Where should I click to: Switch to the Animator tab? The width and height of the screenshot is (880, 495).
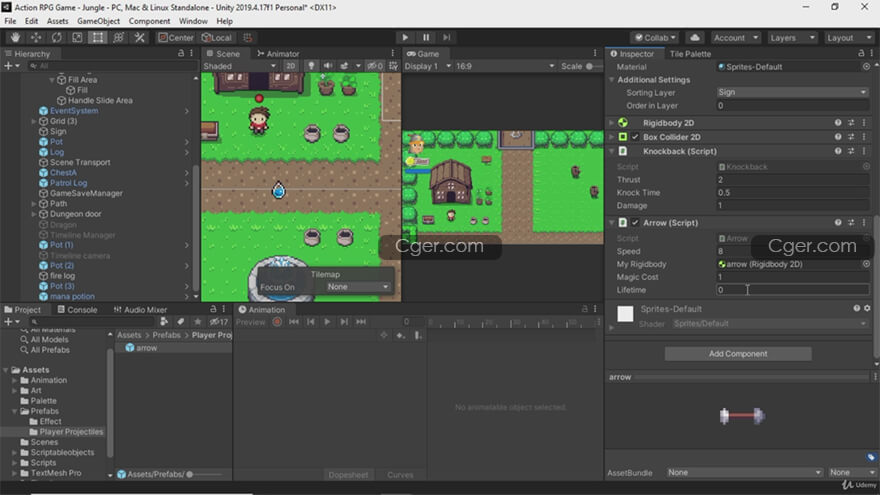[x=277, y=53]
